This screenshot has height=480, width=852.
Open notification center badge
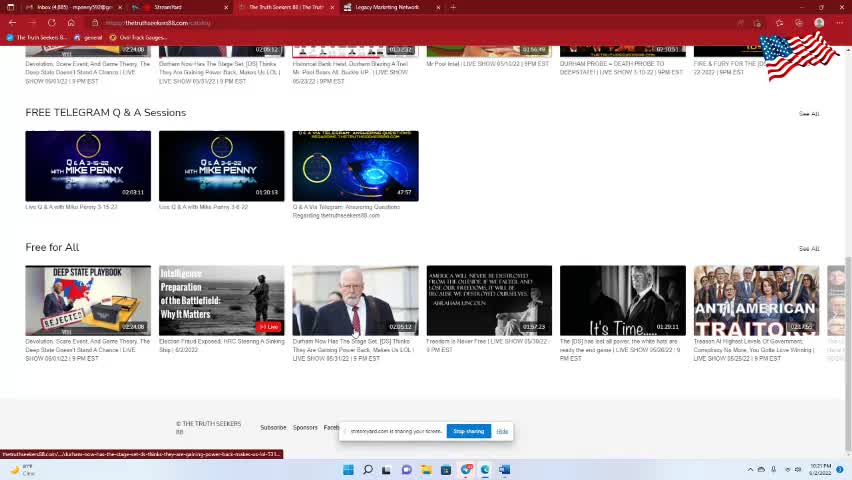tap(840, 470)
